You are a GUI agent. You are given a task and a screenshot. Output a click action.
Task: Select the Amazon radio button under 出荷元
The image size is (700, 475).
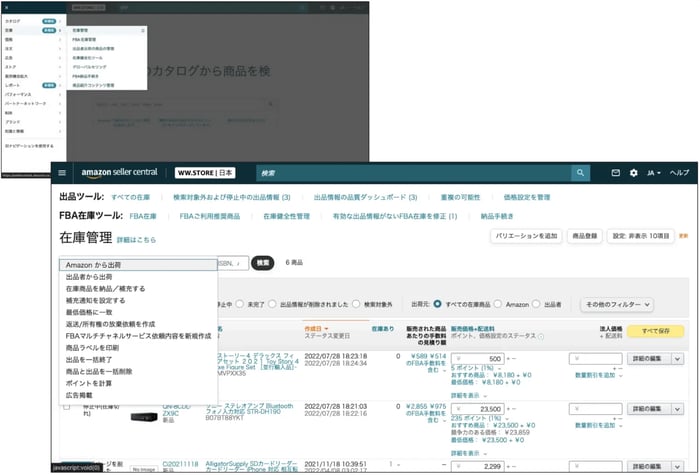tap(498, 304)
